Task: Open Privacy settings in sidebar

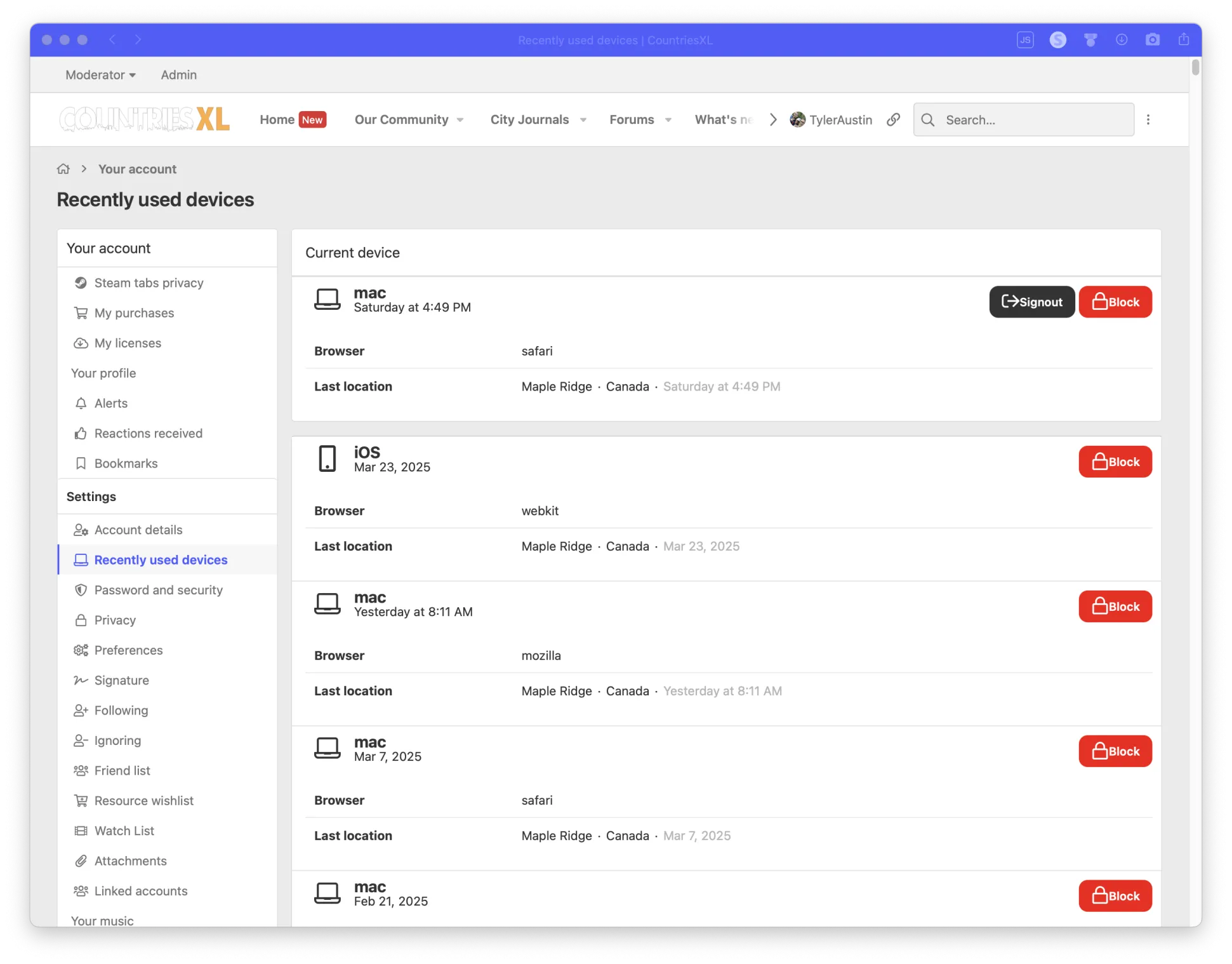Action: [167, 620]
